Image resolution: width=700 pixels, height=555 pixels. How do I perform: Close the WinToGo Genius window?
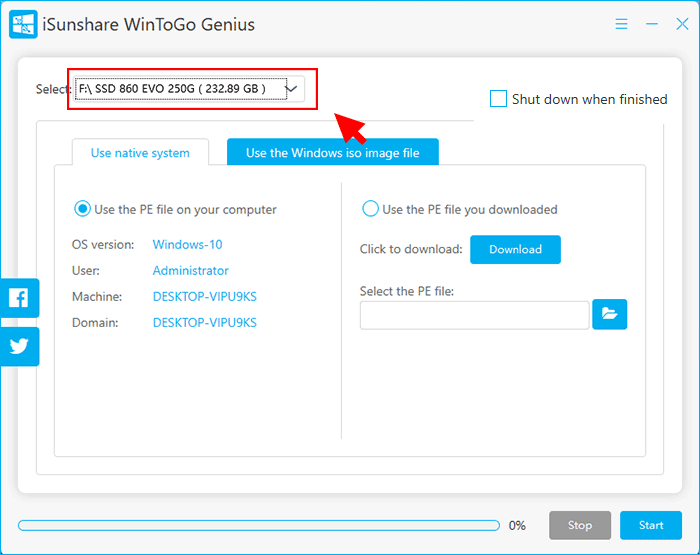pos(682,24)
